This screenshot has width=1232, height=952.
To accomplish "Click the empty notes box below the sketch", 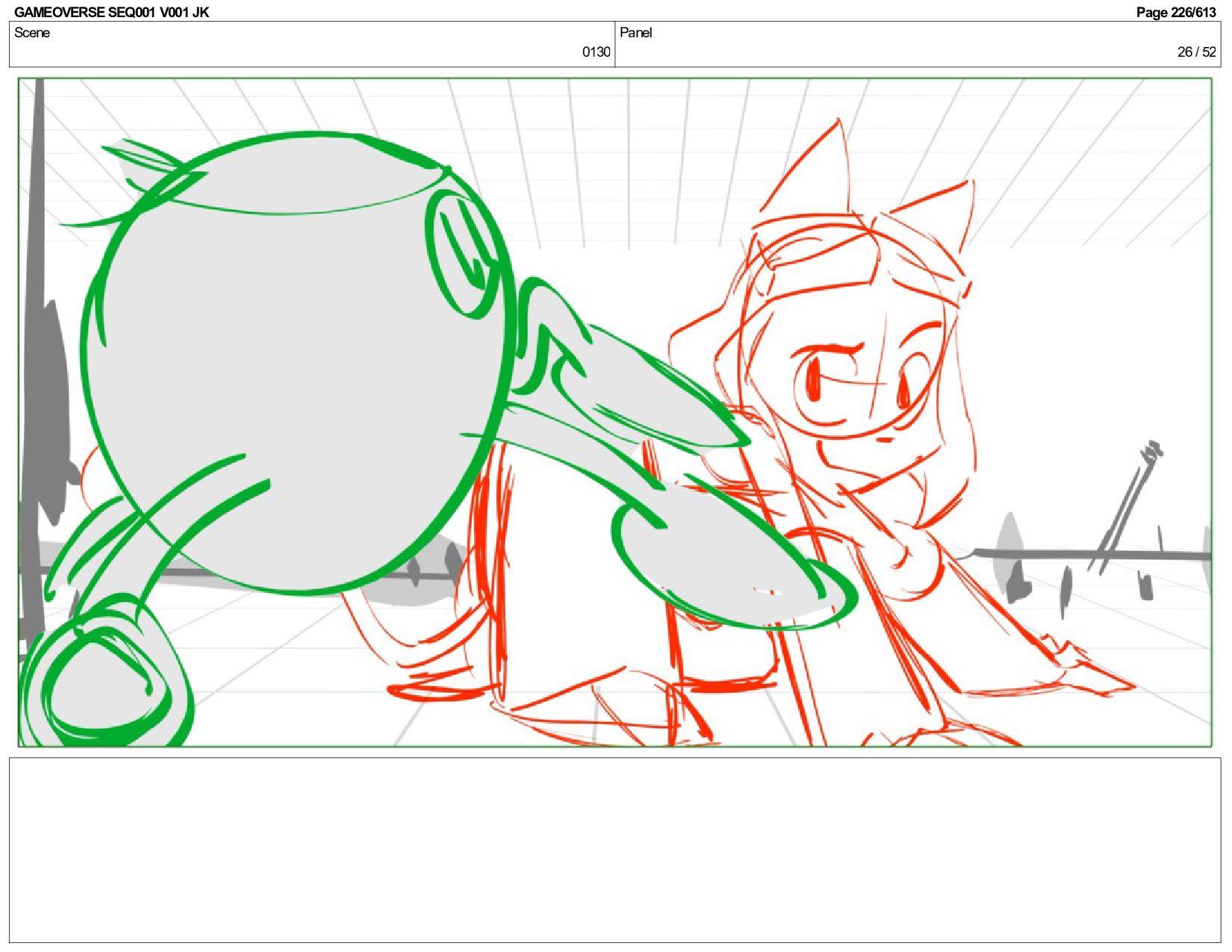I will tap(615, 850).
